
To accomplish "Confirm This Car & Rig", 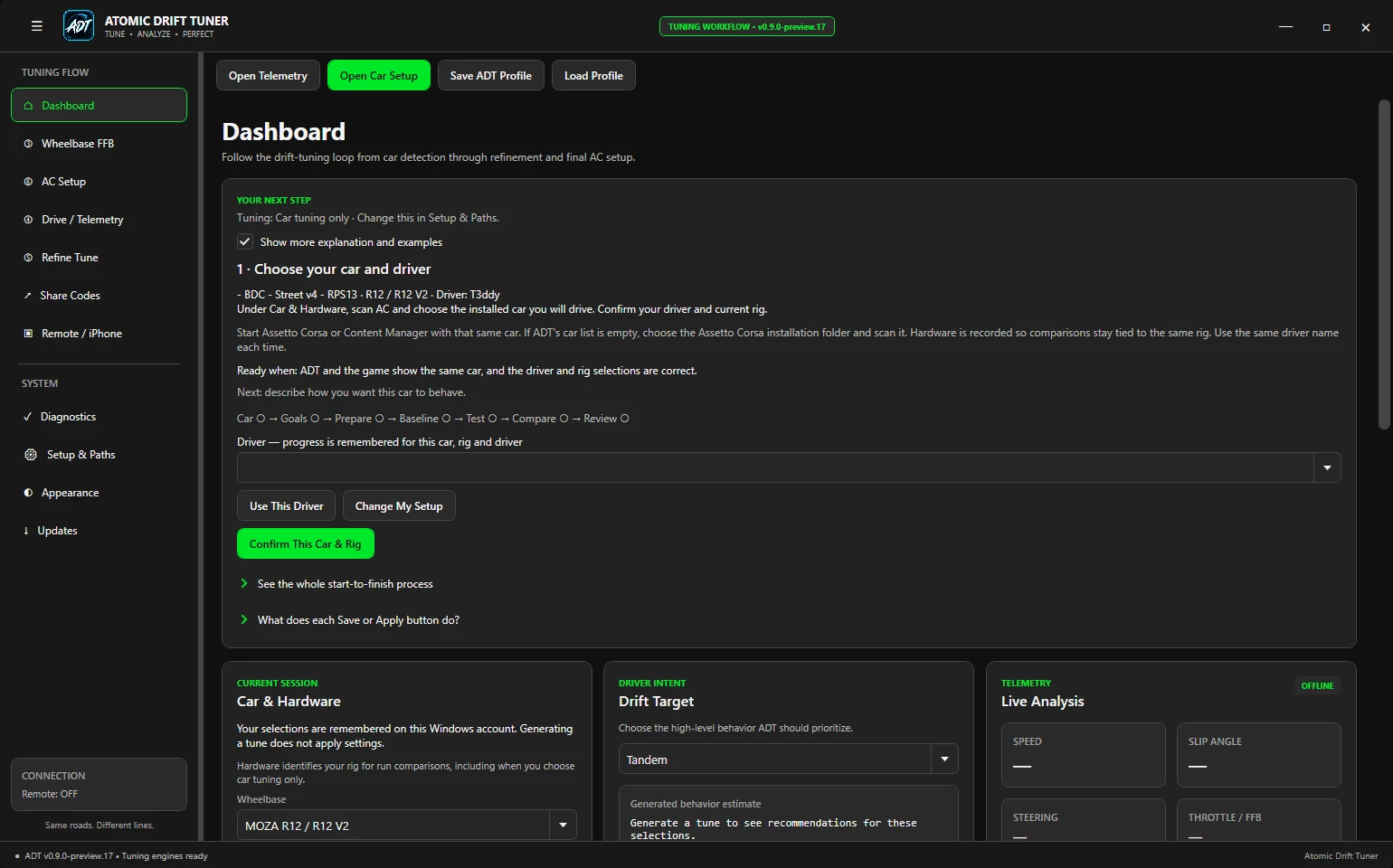I will click(305, 544).
